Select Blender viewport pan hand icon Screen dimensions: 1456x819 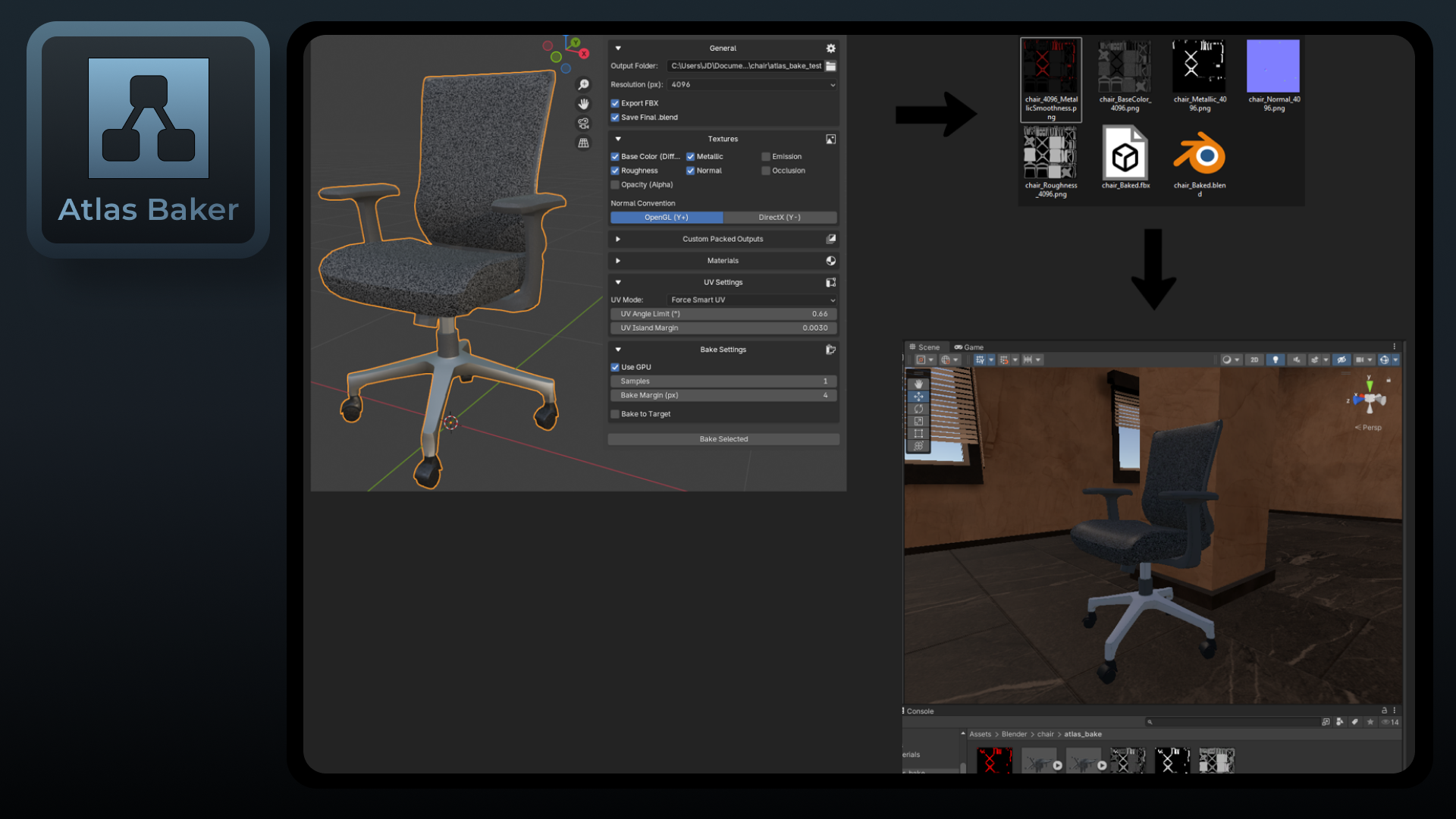[x=583, y=104]
